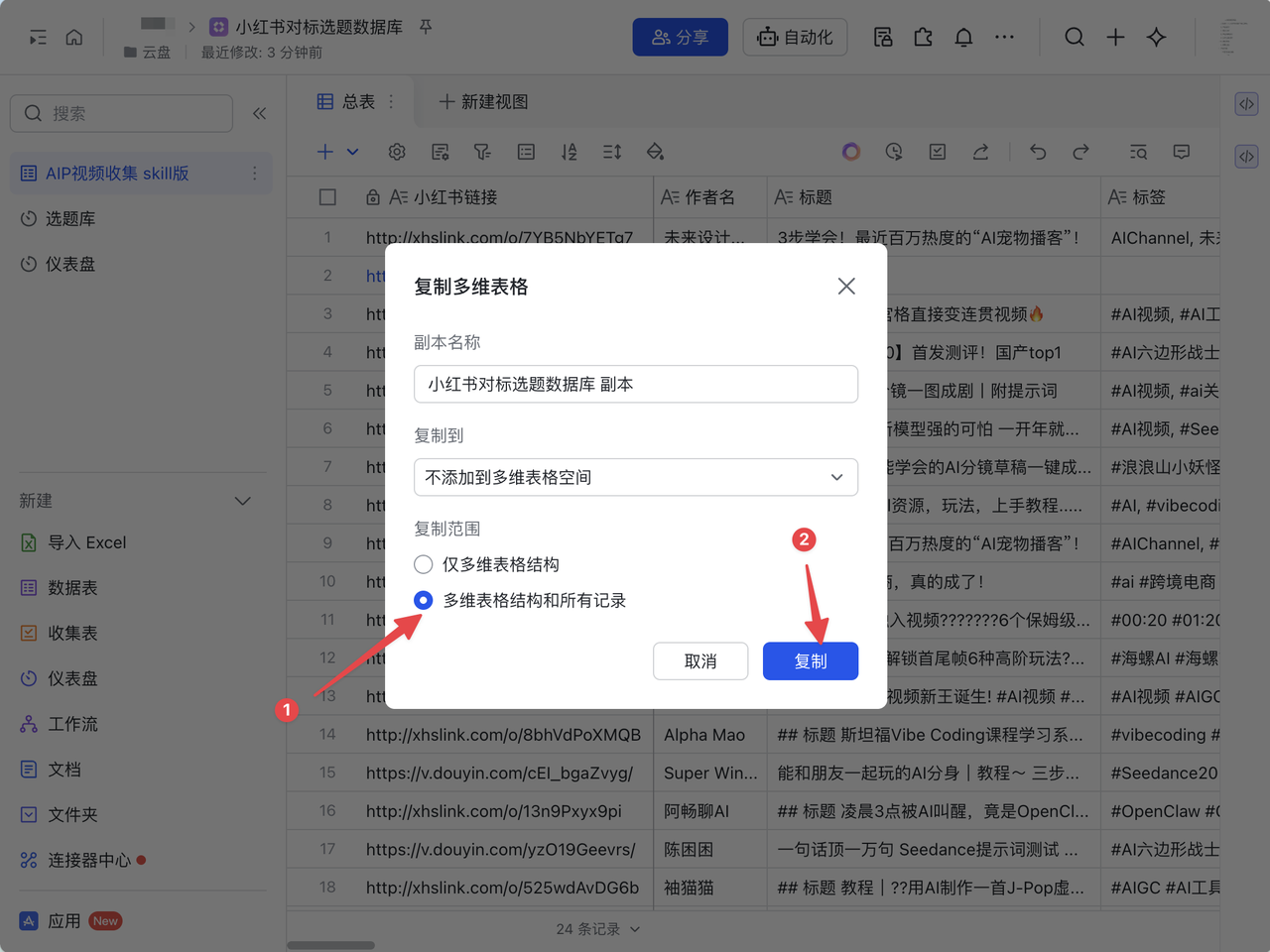Open the colorful AI ring icon
The image size is (1270, 952).
(x=851, y=152)
